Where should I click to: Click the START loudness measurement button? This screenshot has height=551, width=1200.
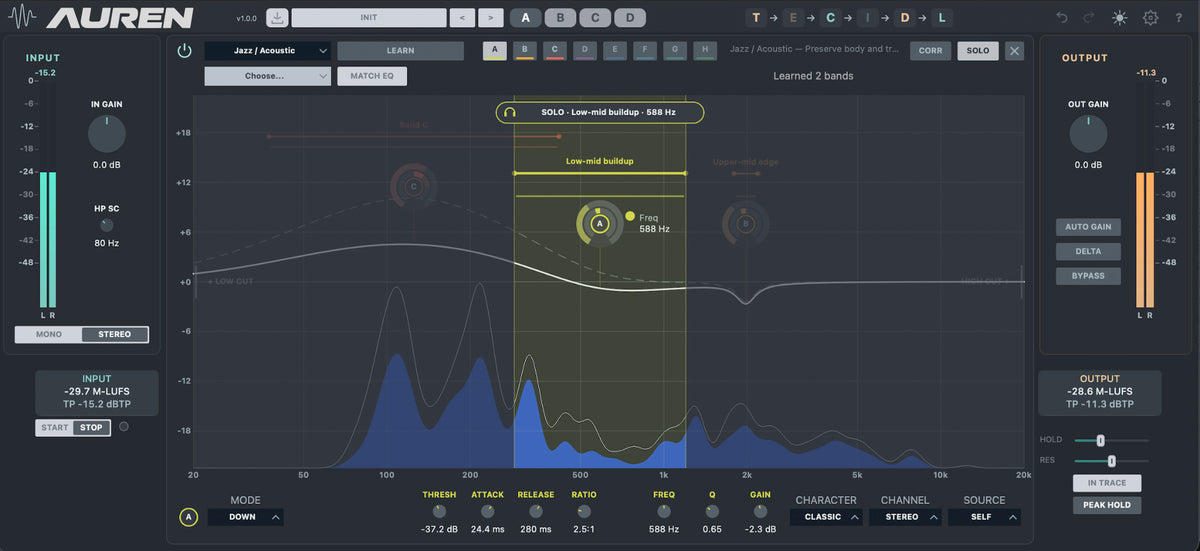55,427
